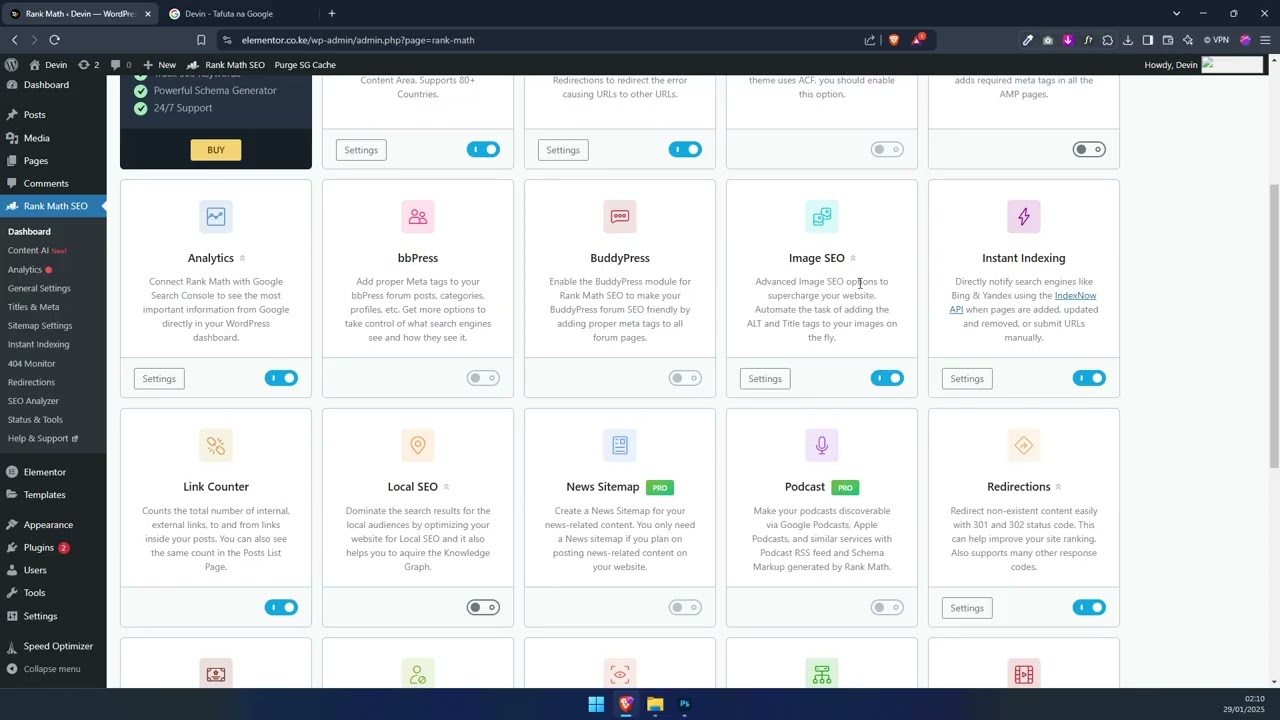Enable the bbPress module toggle

click(483, 378)
